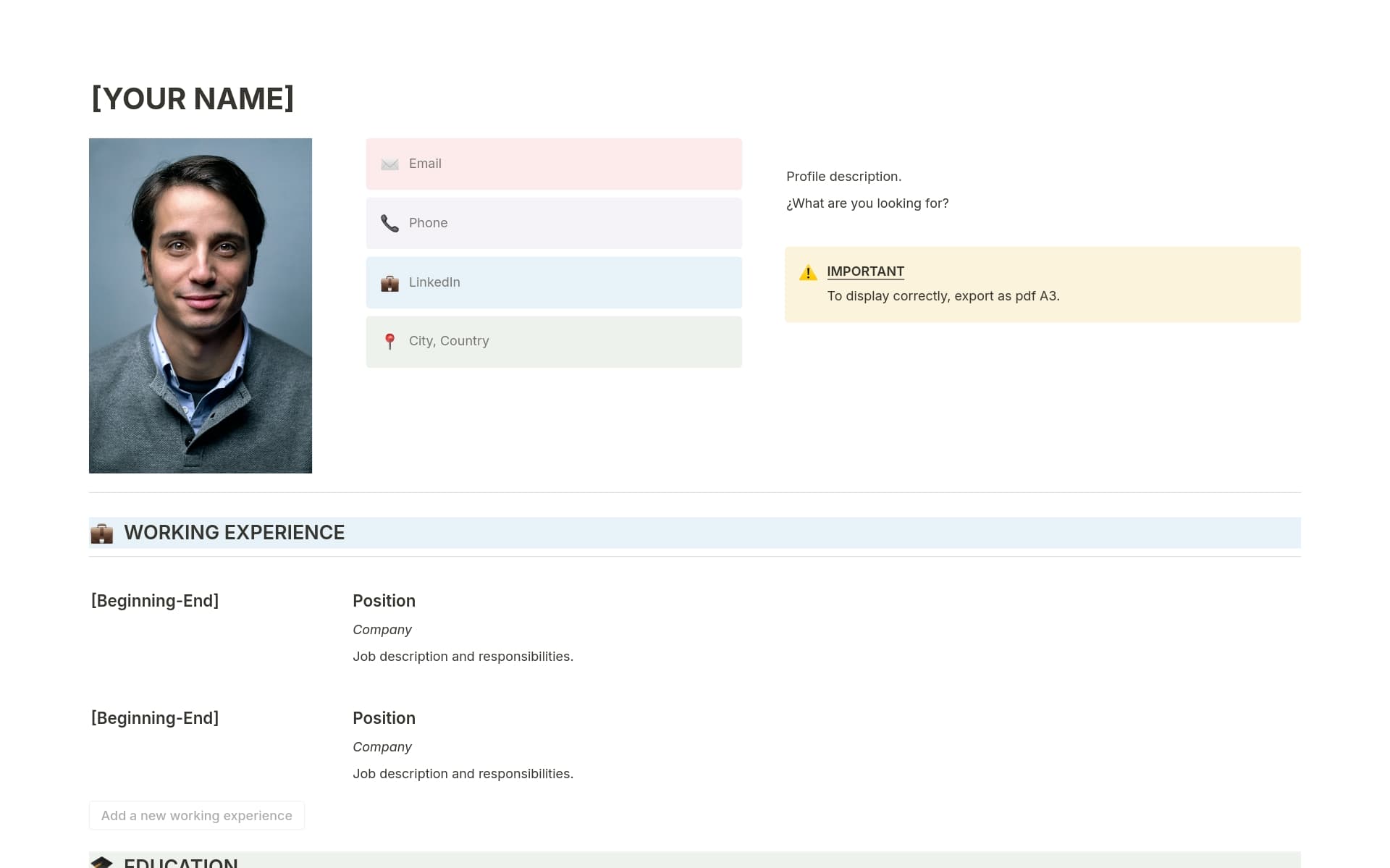Image resolution: width=1390 pixels, height=868 pixels.
Task: Click the graduation cap icon near Education
Action: point(102,862)
